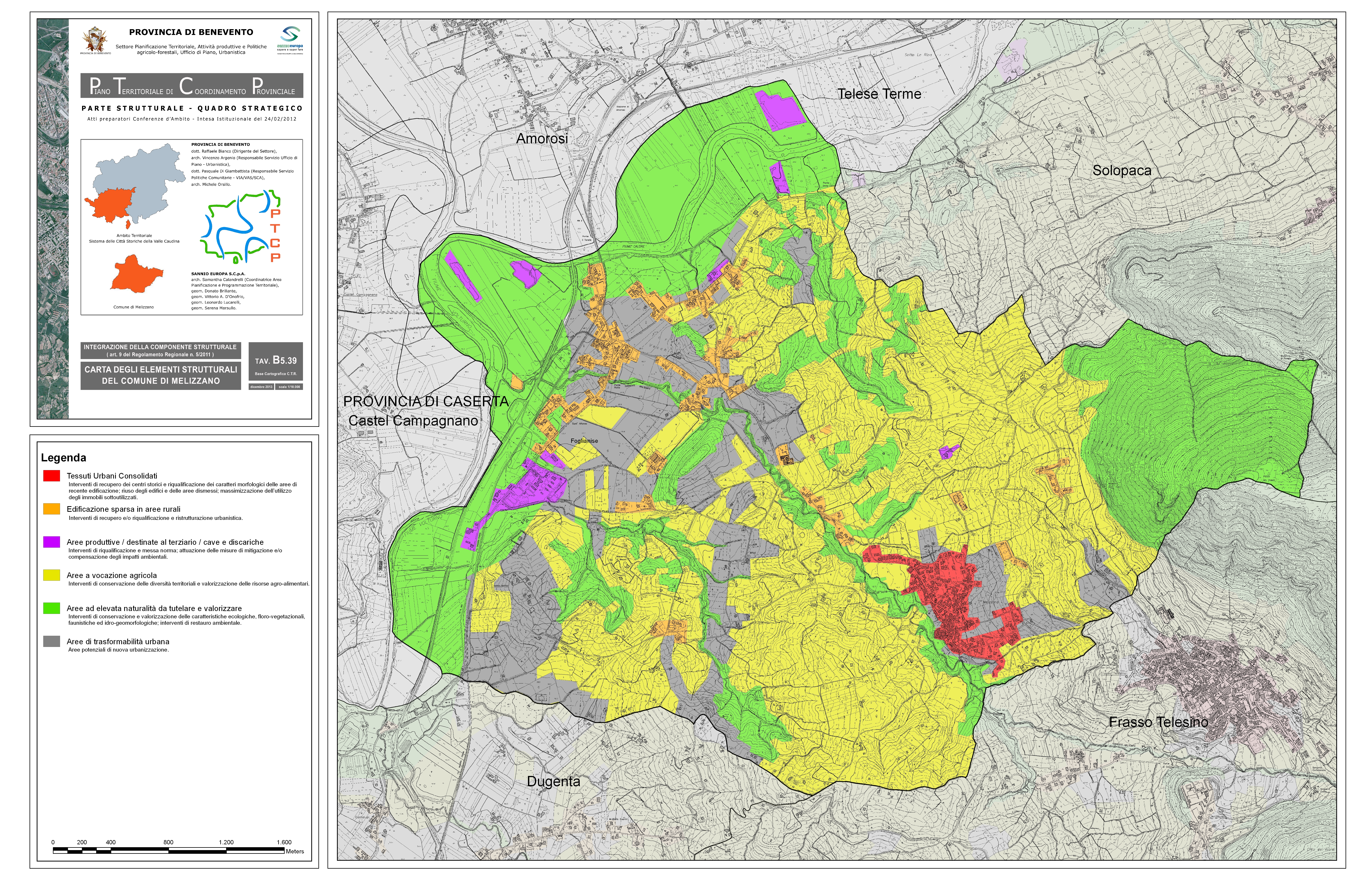Pick the purple Aree produttive legend swatch
This screenshot has width=1372, height=881.
pos(52,542)
